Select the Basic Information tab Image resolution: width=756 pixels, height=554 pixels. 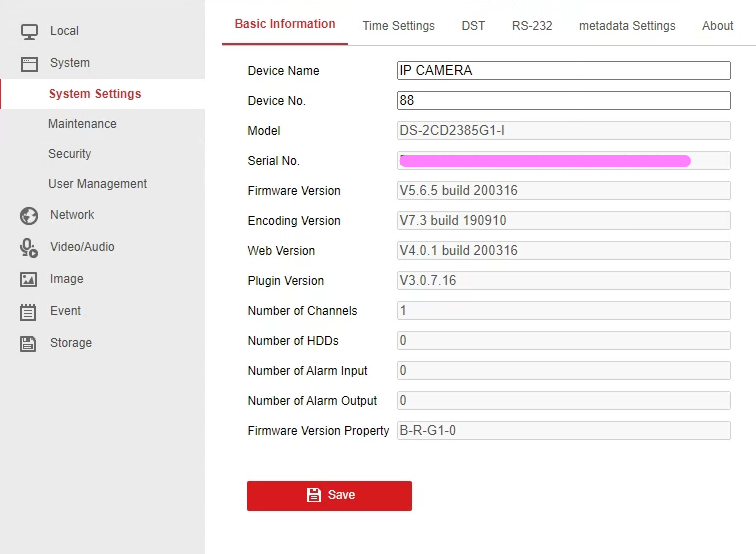pos(285,24)
